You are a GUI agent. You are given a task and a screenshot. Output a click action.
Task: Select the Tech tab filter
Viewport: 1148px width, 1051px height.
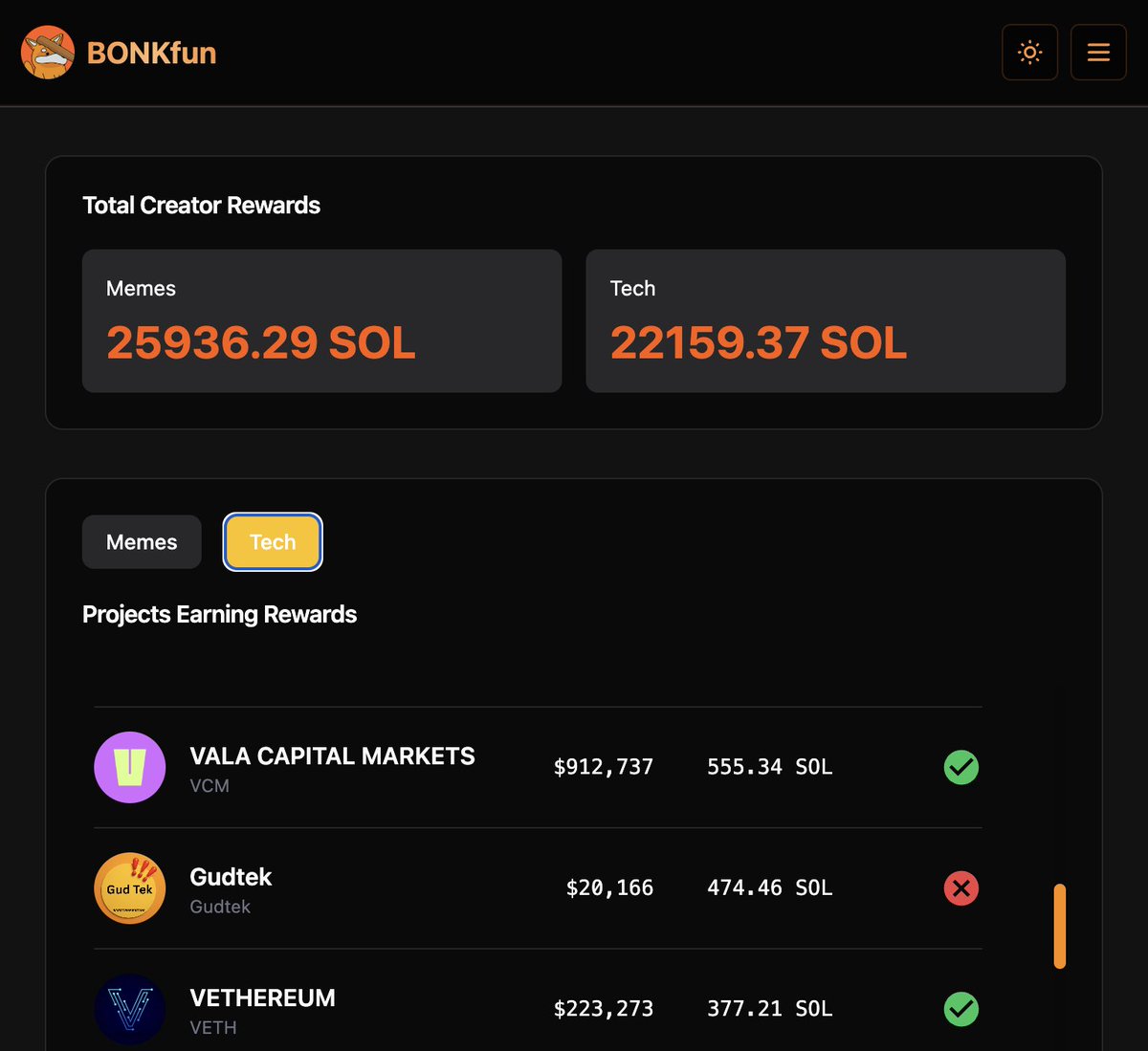[x=272, y=541]
